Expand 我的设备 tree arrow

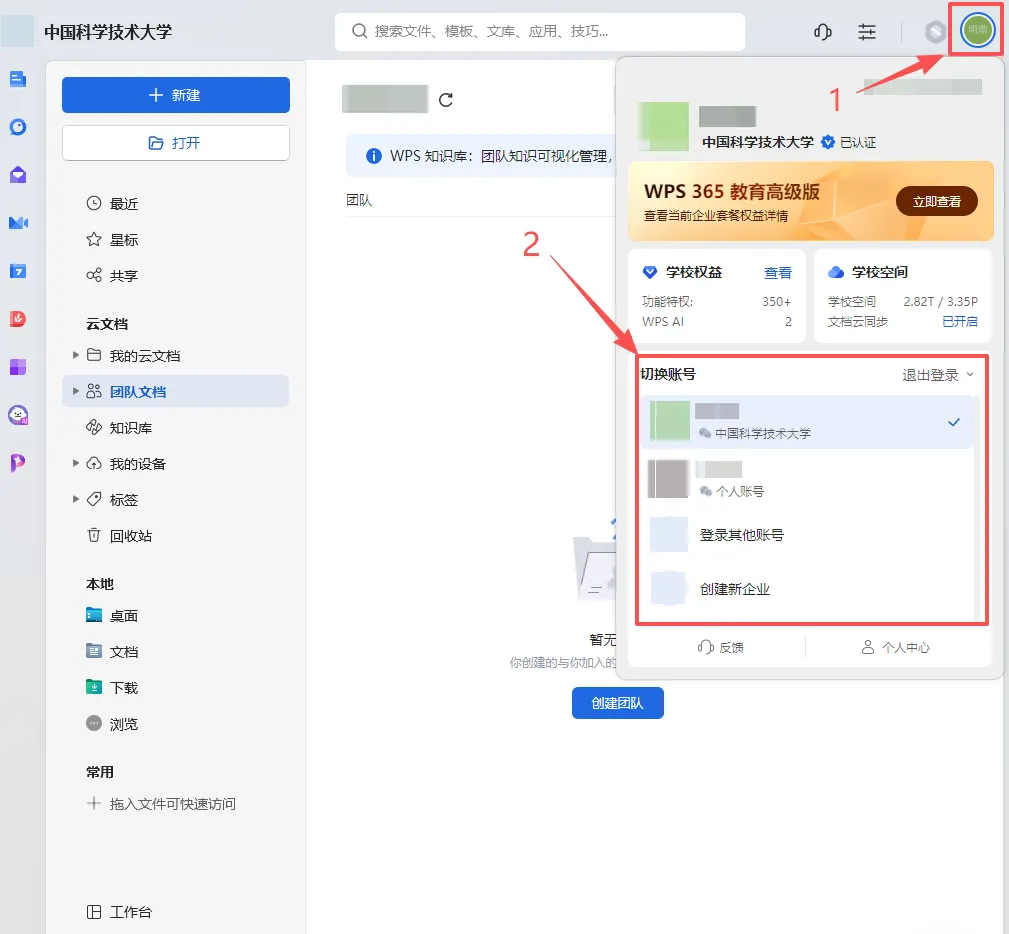[76, 463]
